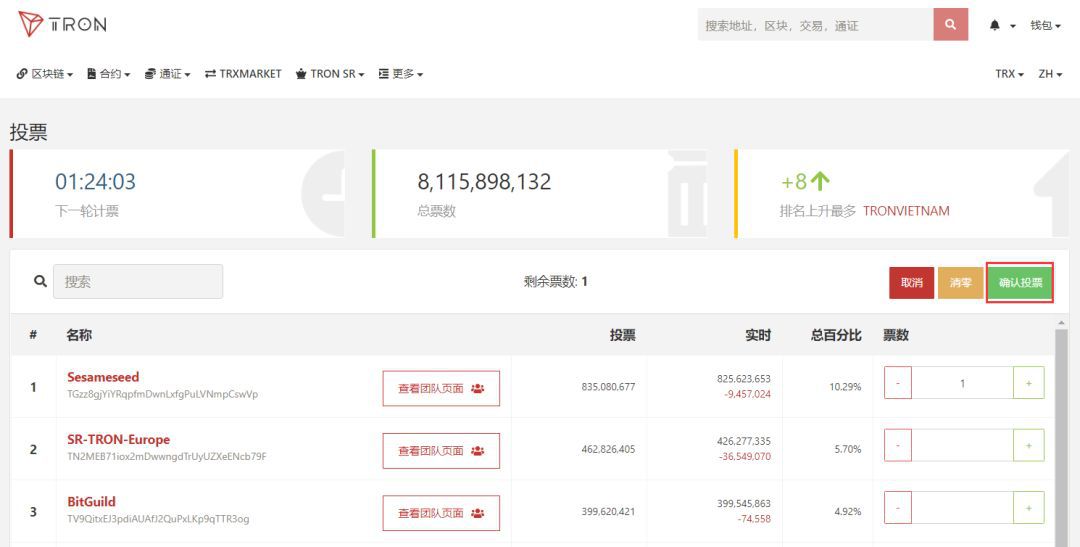Open the ZH language dropdown
Viewport: 1080px width, 547px height.
pyautogui.click(x=1050, y=74)
